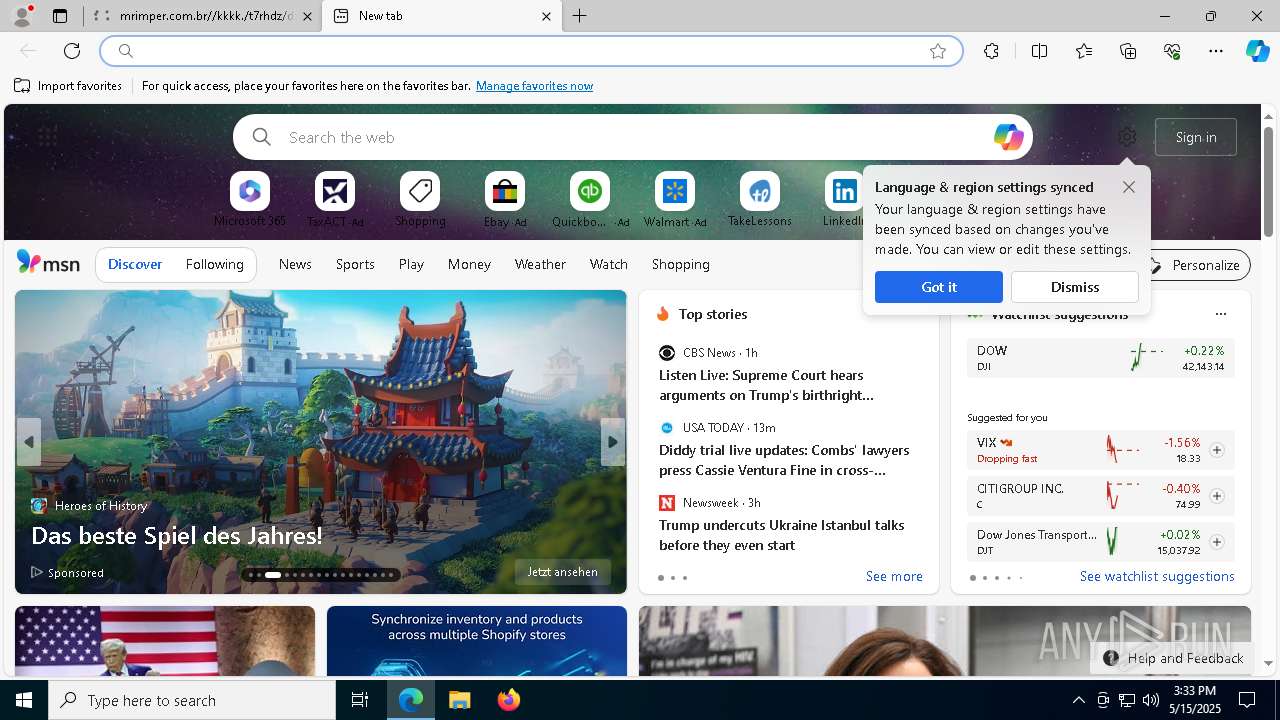This screenshot has width=1280, height=720.
Task: Open the LinkedIn quick link
Action: [844, 200]
